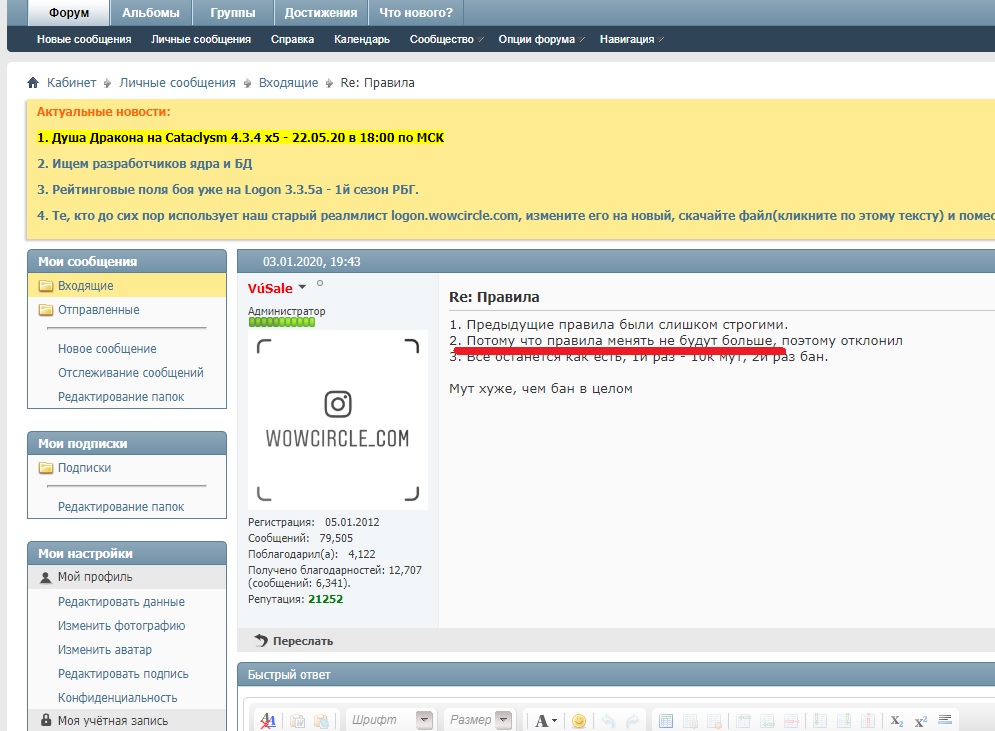Screen dimensions: 995x731
Task: Click the remove text formatting icon
Action: tap(268, 720)
